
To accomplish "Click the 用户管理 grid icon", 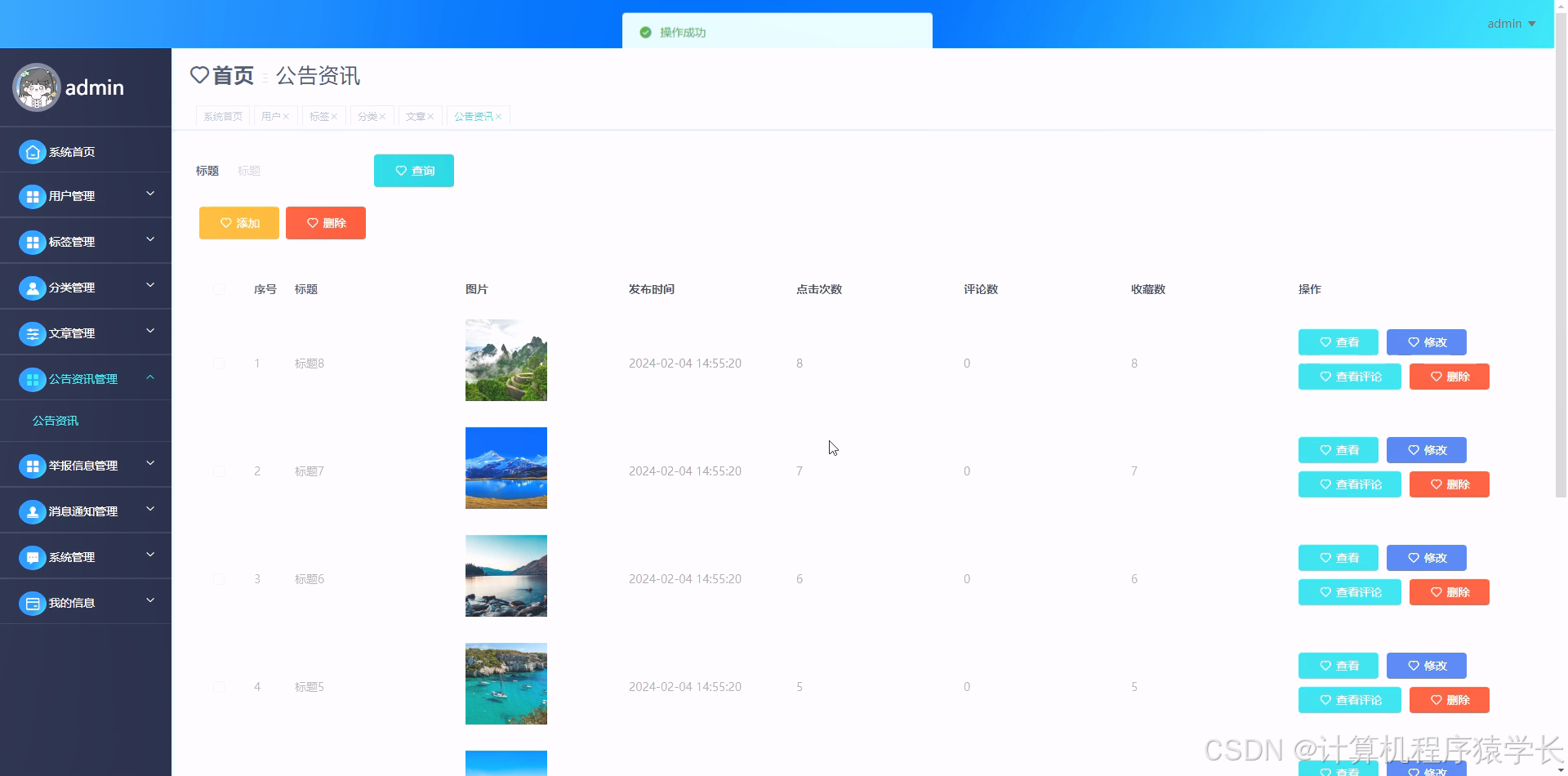I will pos(33,196).
